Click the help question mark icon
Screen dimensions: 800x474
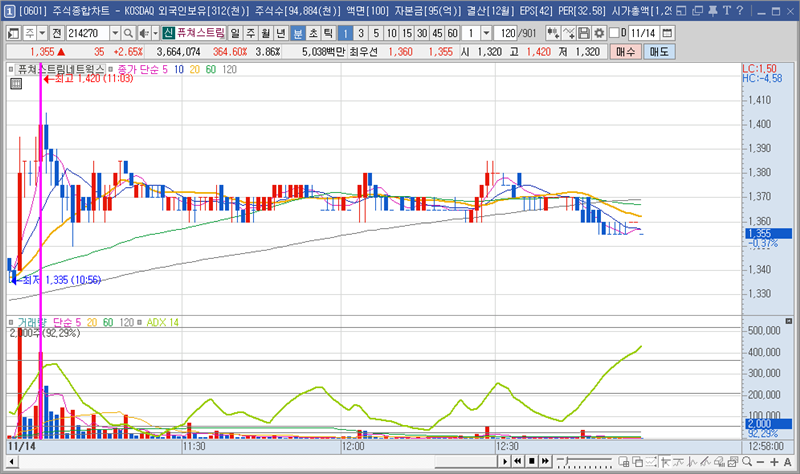739,10
